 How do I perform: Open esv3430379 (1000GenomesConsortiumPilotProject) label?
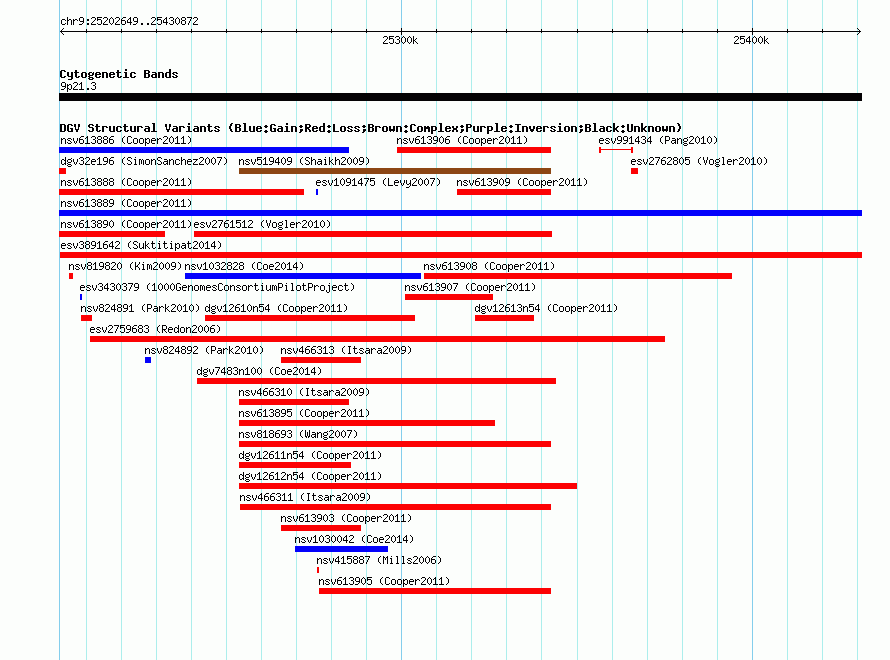tap(217, 287)
